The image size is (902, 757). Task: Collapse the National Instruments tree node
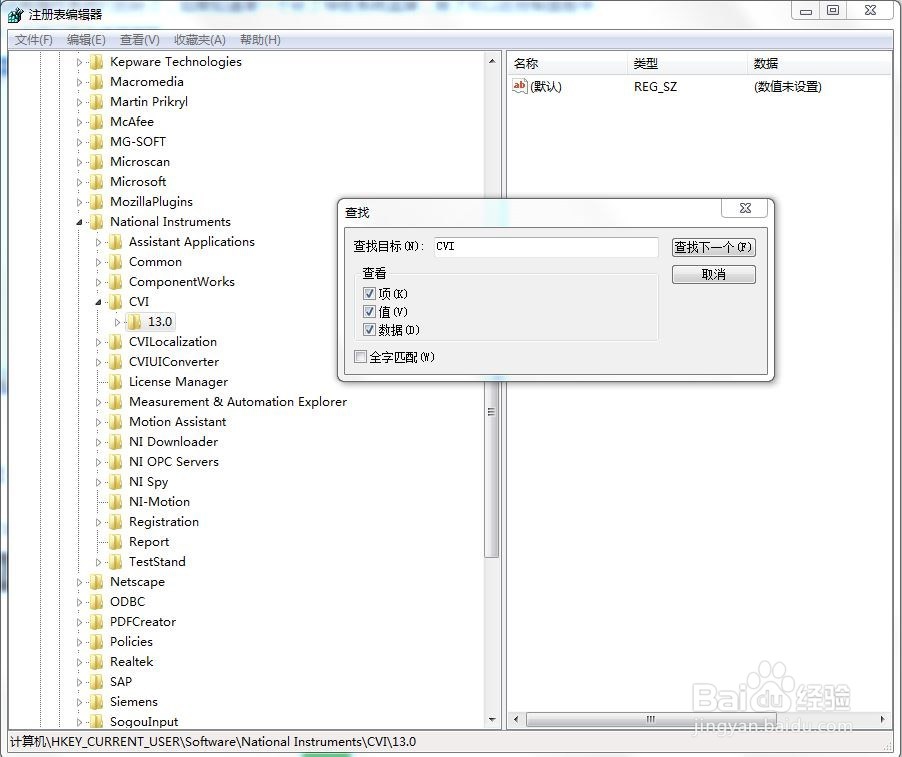79,222
